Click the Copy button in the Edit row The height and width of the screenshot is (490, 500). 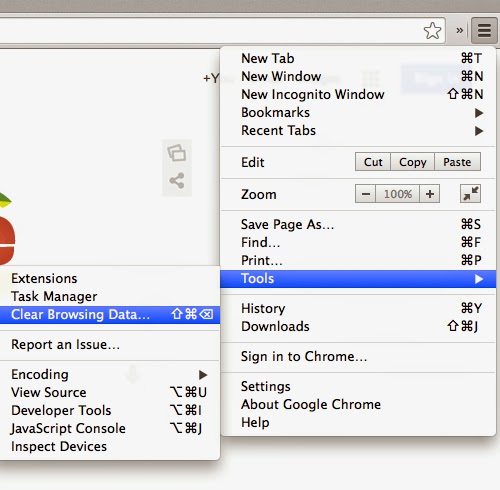click(412, 162)
